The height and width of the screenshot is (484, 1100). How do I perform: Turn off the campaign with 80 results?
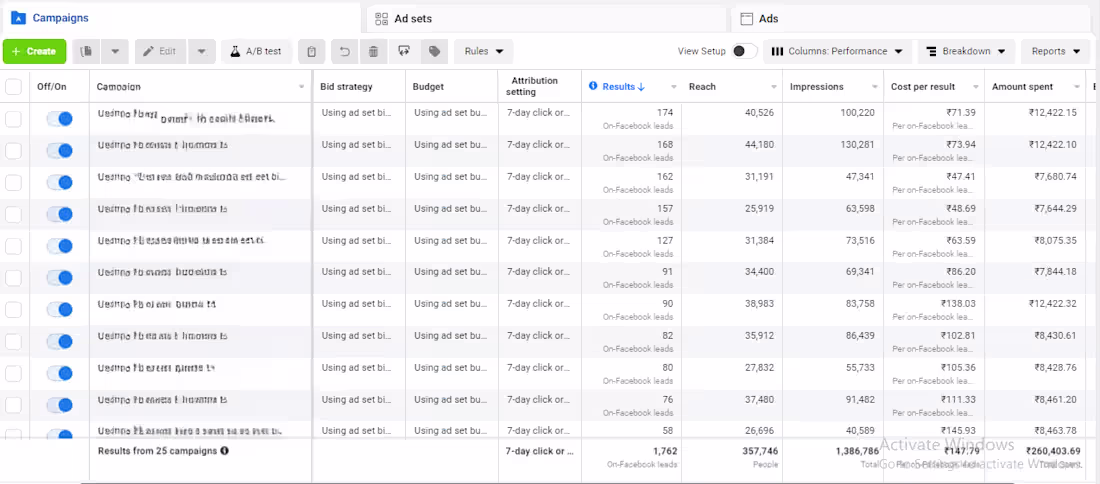coord(60,373)
